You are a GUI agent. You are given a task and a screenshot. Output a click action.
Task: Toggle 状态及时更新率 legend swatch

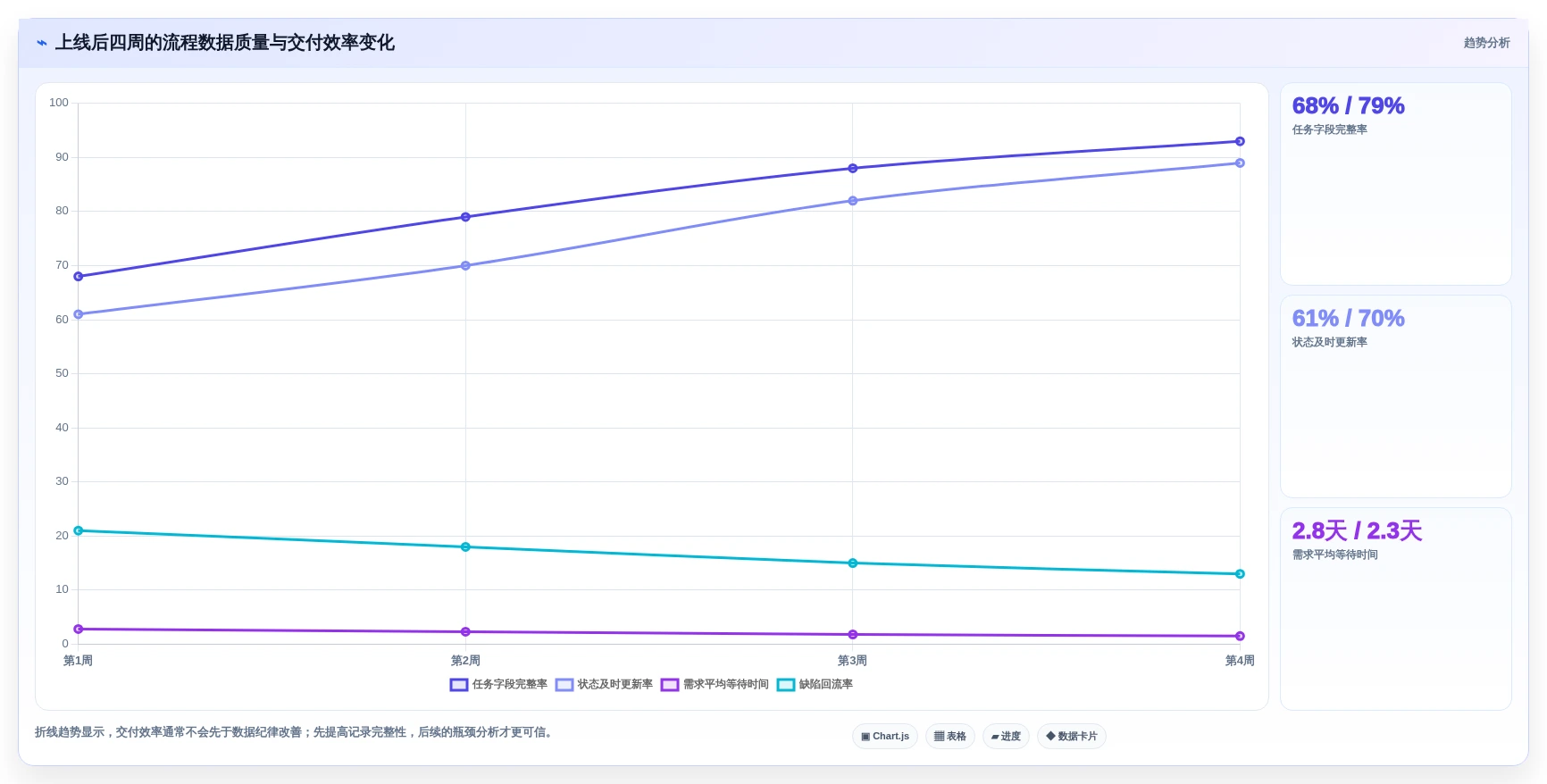point(564,685)
